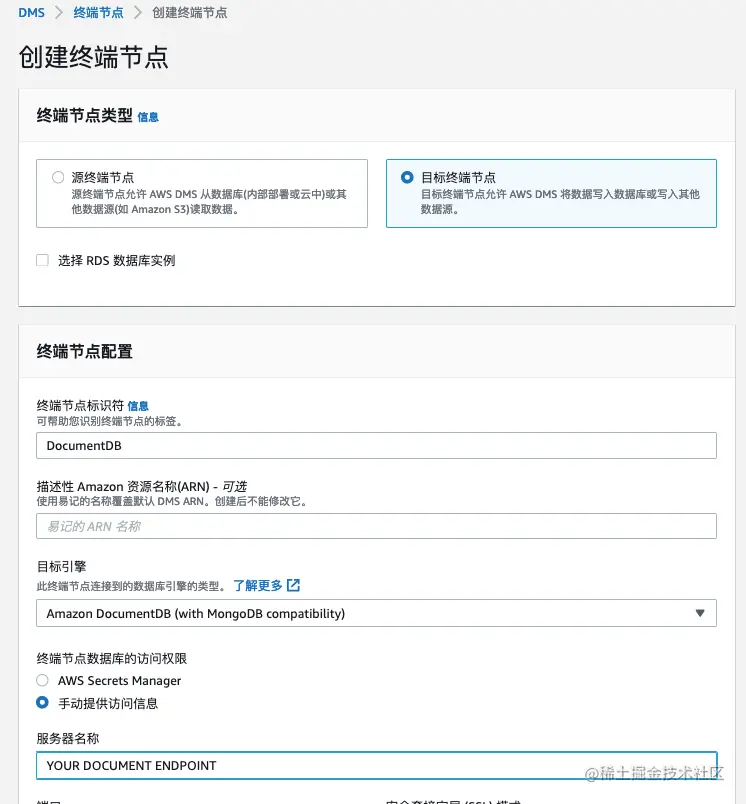
Task: Open 信息 link beside 终端节点类型
Action: tap(148, 117)
